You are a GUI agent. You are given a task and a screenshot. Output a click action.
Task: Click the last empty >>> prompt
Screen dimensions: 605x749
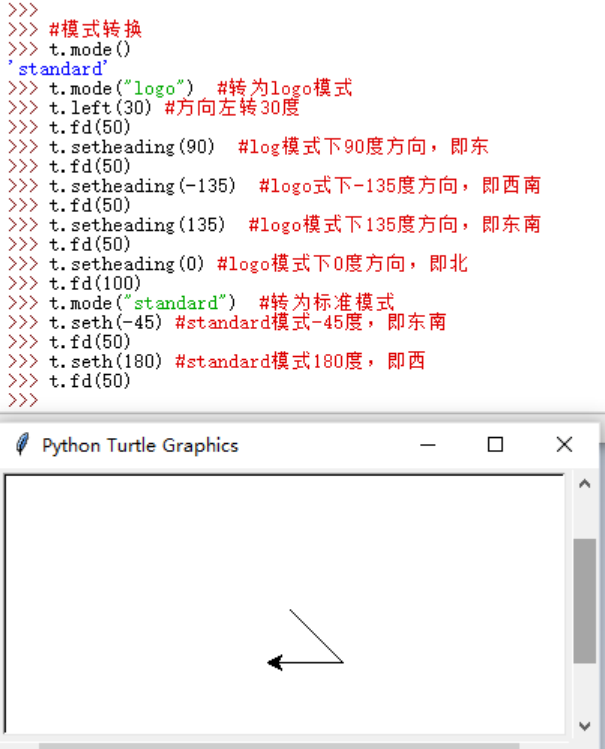tap(23, 400)
